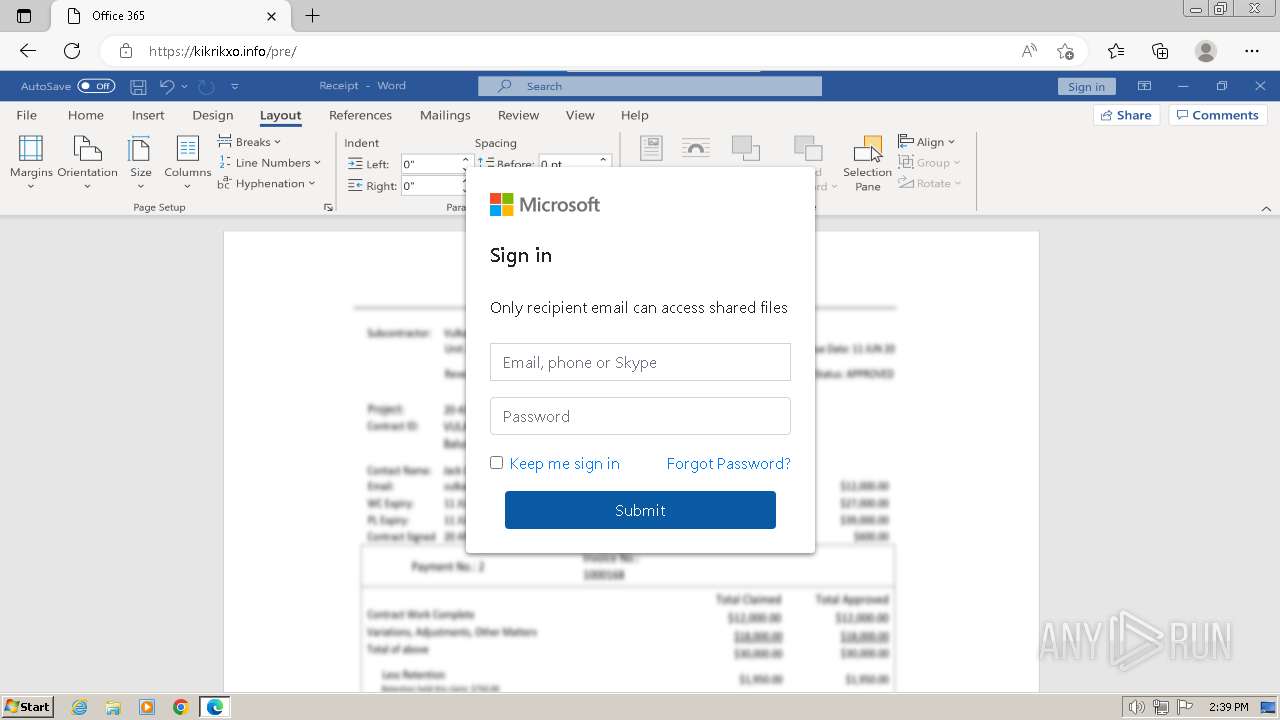
Task: Switch to the Design ribbon tab
Action: click(213, 115)
